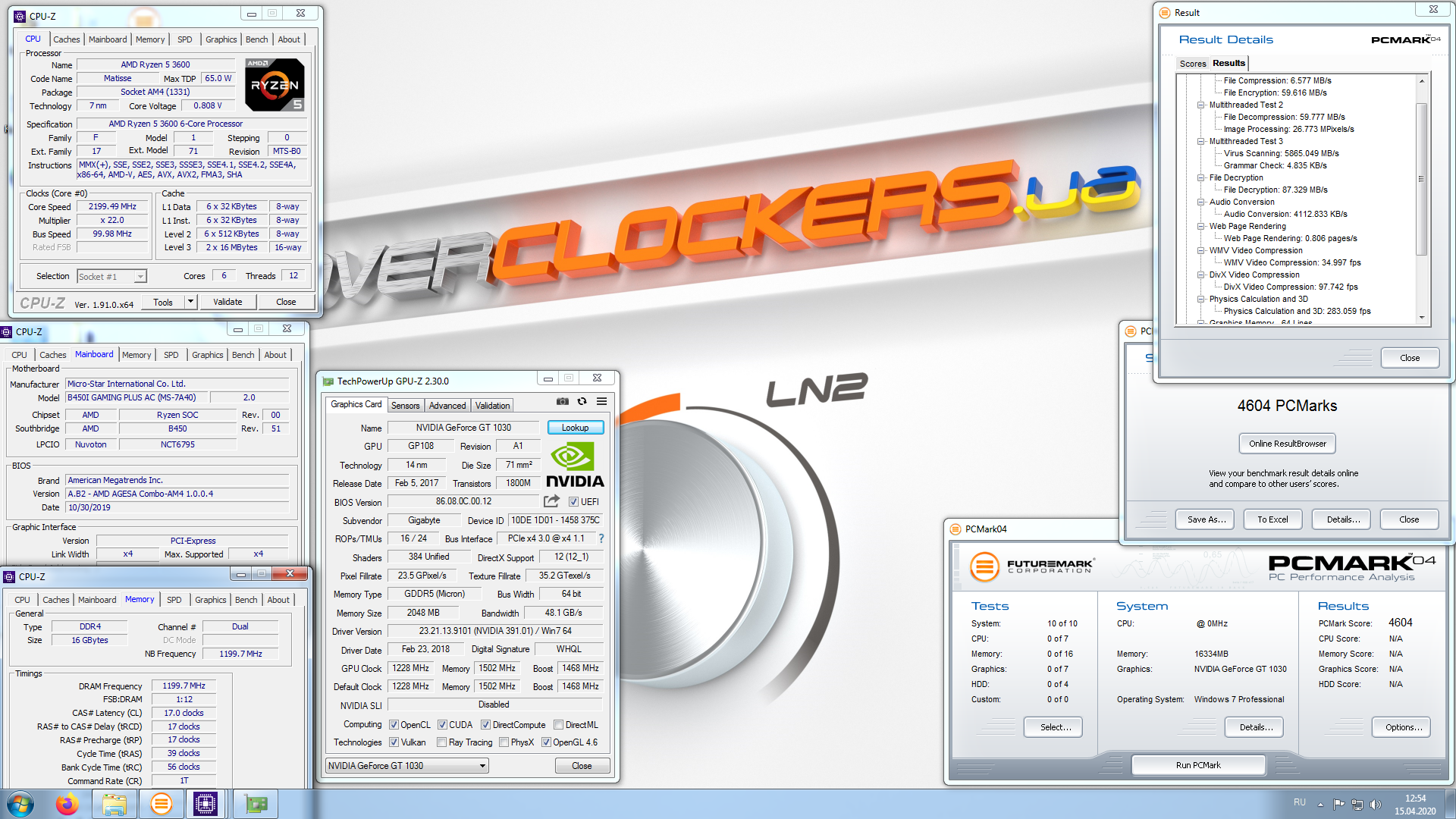Collapse the Web Page Rendering node
This screenshot has width=1456, height=819.
tap(1201, 227)
